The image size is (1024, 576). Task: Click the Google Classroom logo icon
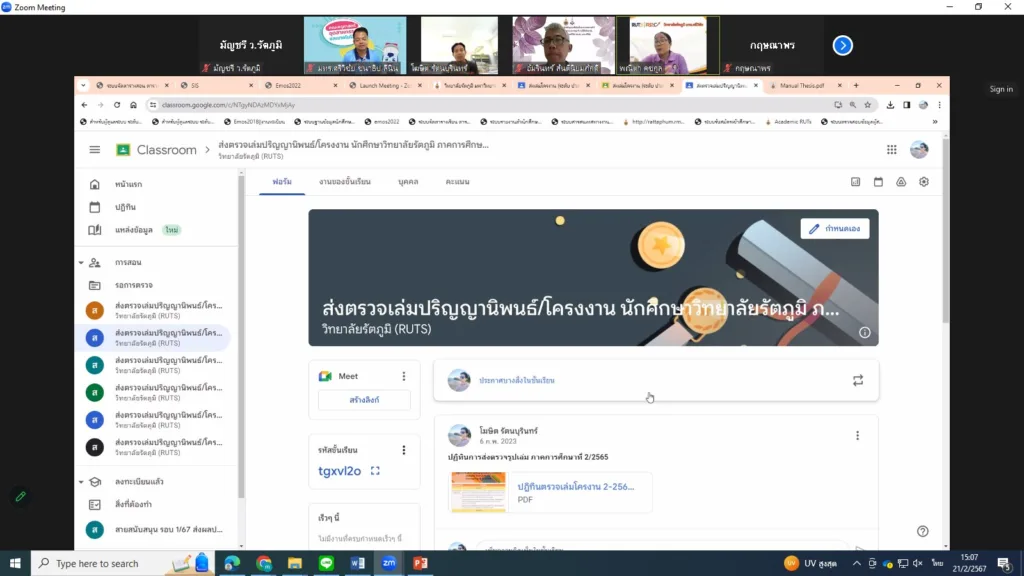(123, 150)
